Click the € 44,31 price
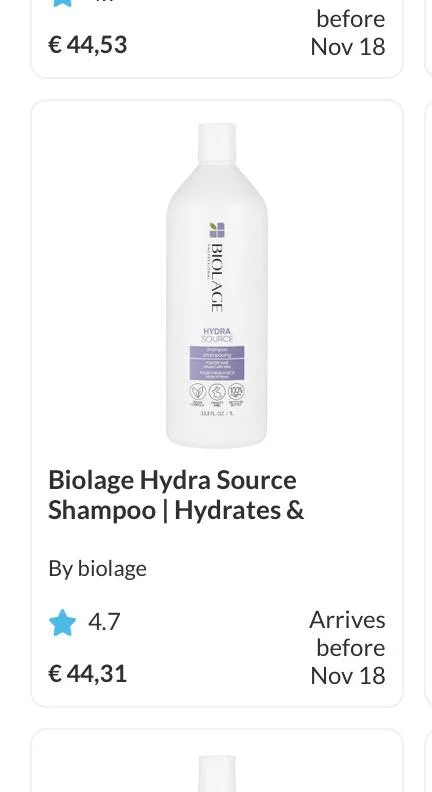This screenshot has width=432, height=792. tap(87, 673)
